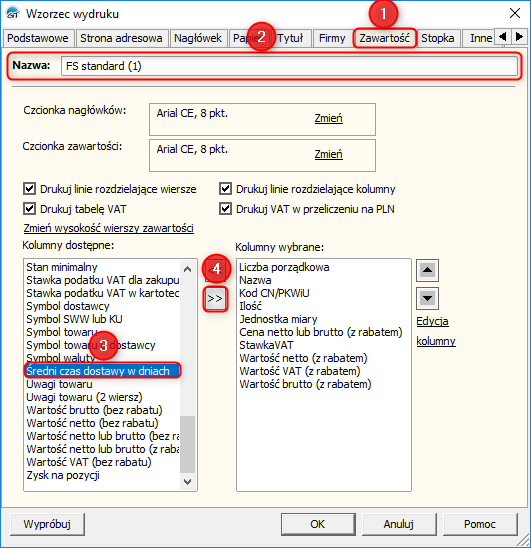The width and height of the screenshot is (531, 548).
Task: Open the Nagłówek tab
Action: [198, 38]
